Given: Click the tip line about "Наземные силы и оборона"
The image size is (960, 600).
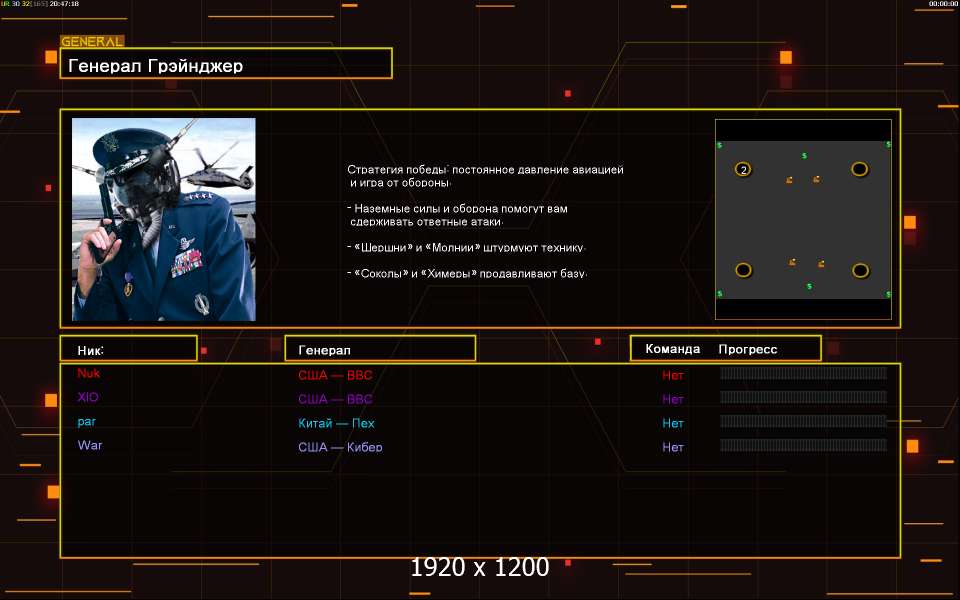Looking at the screenshot, I should (x=457, y=215).
